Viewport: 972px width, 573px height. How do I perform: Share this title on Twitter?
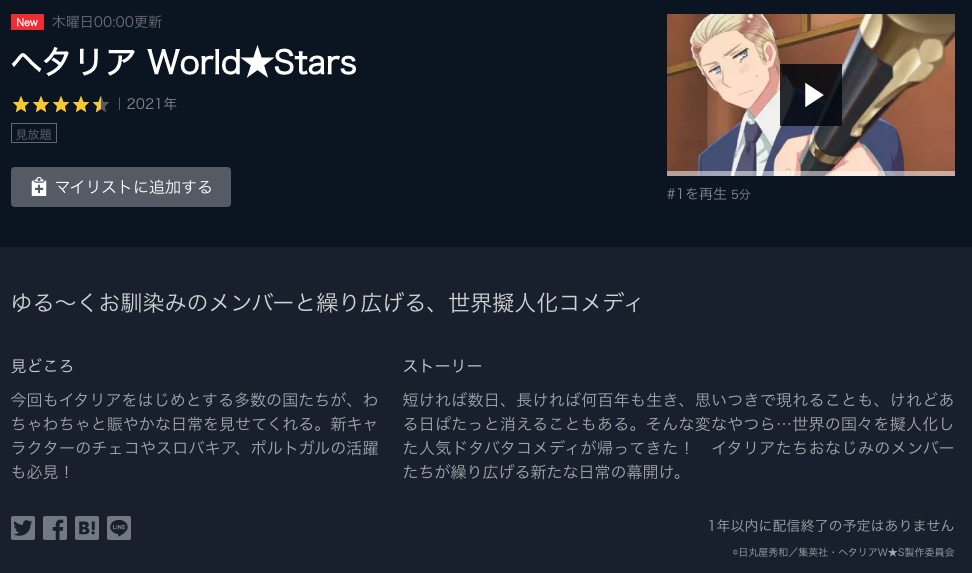23,528
